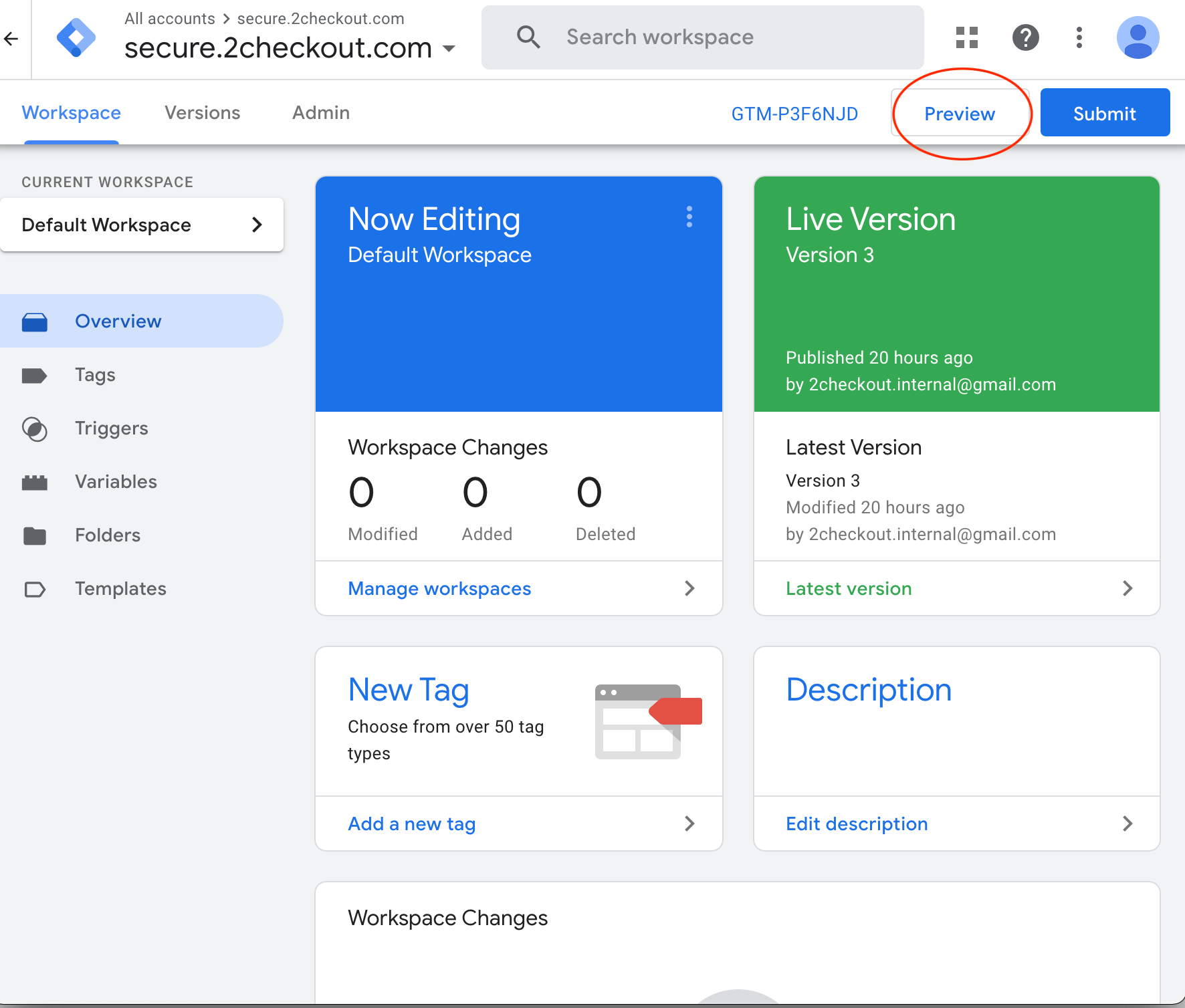Focus the Search workspace field

[702, 37]
